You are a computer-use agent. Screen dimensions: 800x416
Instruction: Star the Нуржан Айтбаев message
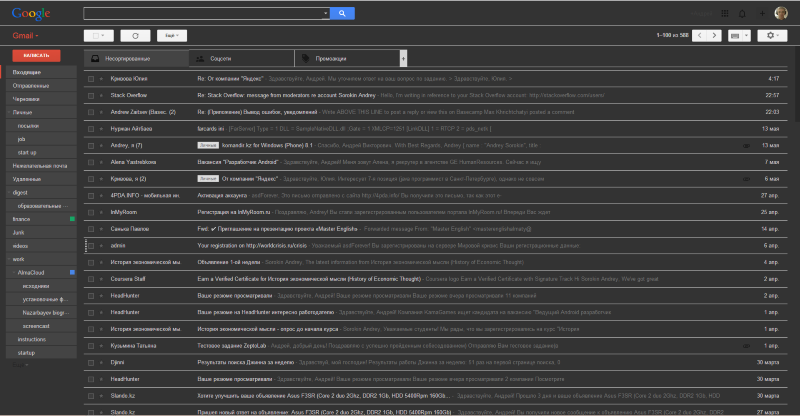pos(101,129)
